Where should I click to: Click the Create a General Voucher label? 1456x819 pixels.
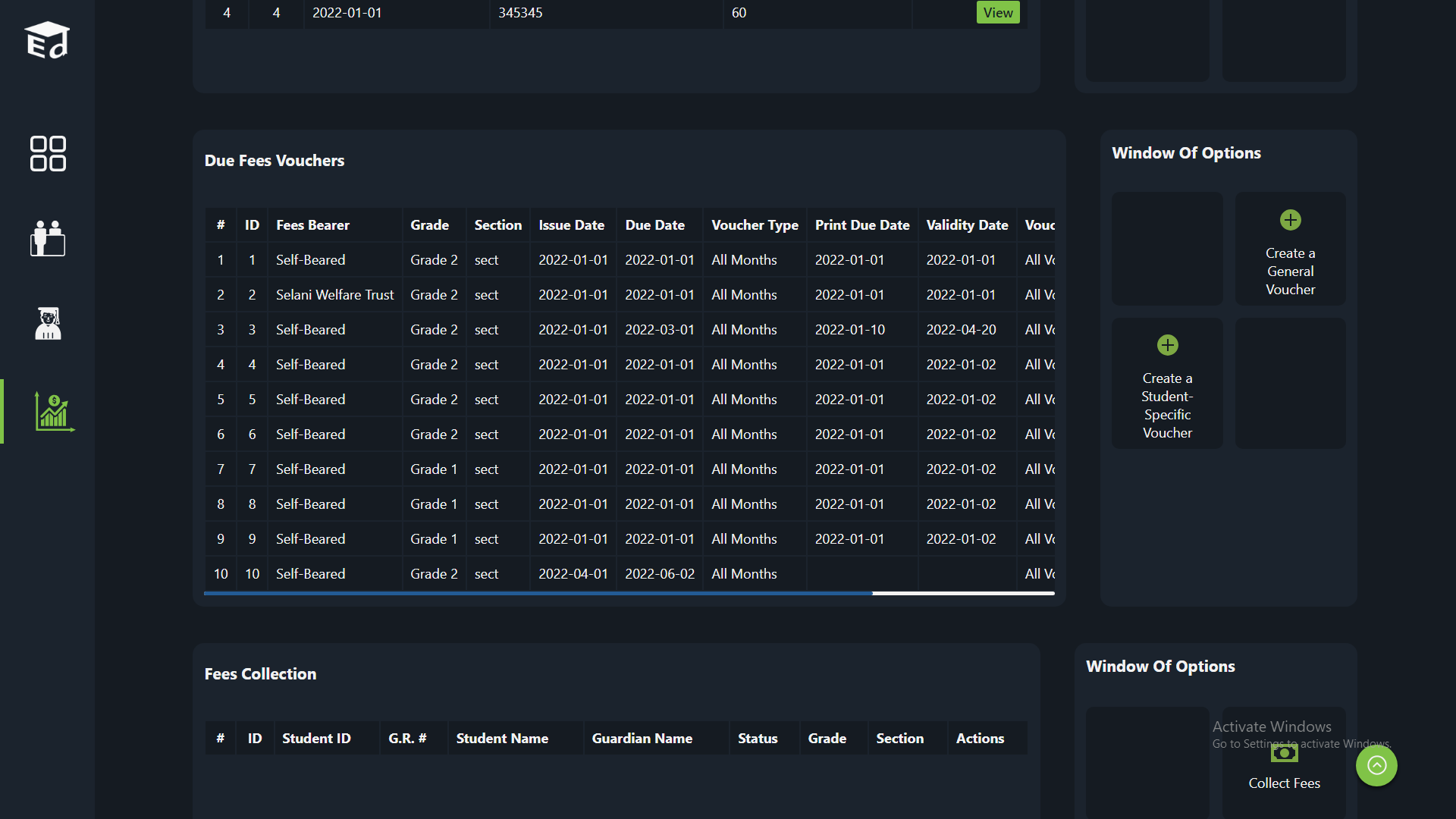click(x=1290, y=271)
